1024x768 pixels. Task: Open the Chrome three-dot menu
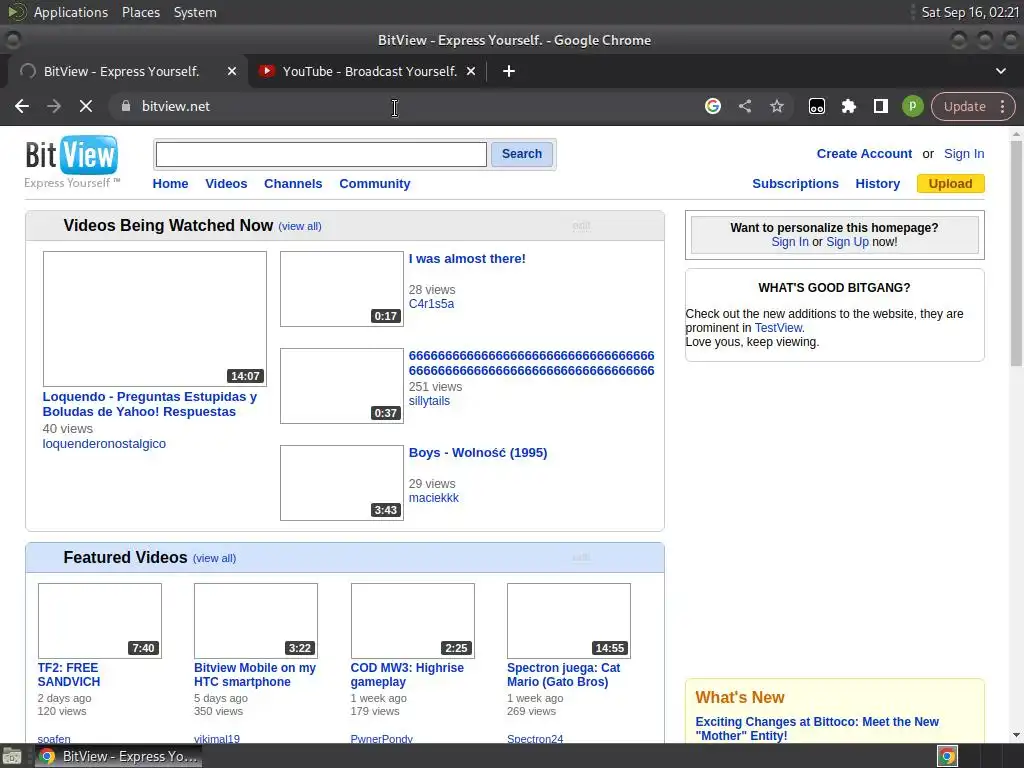tap(1002, 106)
